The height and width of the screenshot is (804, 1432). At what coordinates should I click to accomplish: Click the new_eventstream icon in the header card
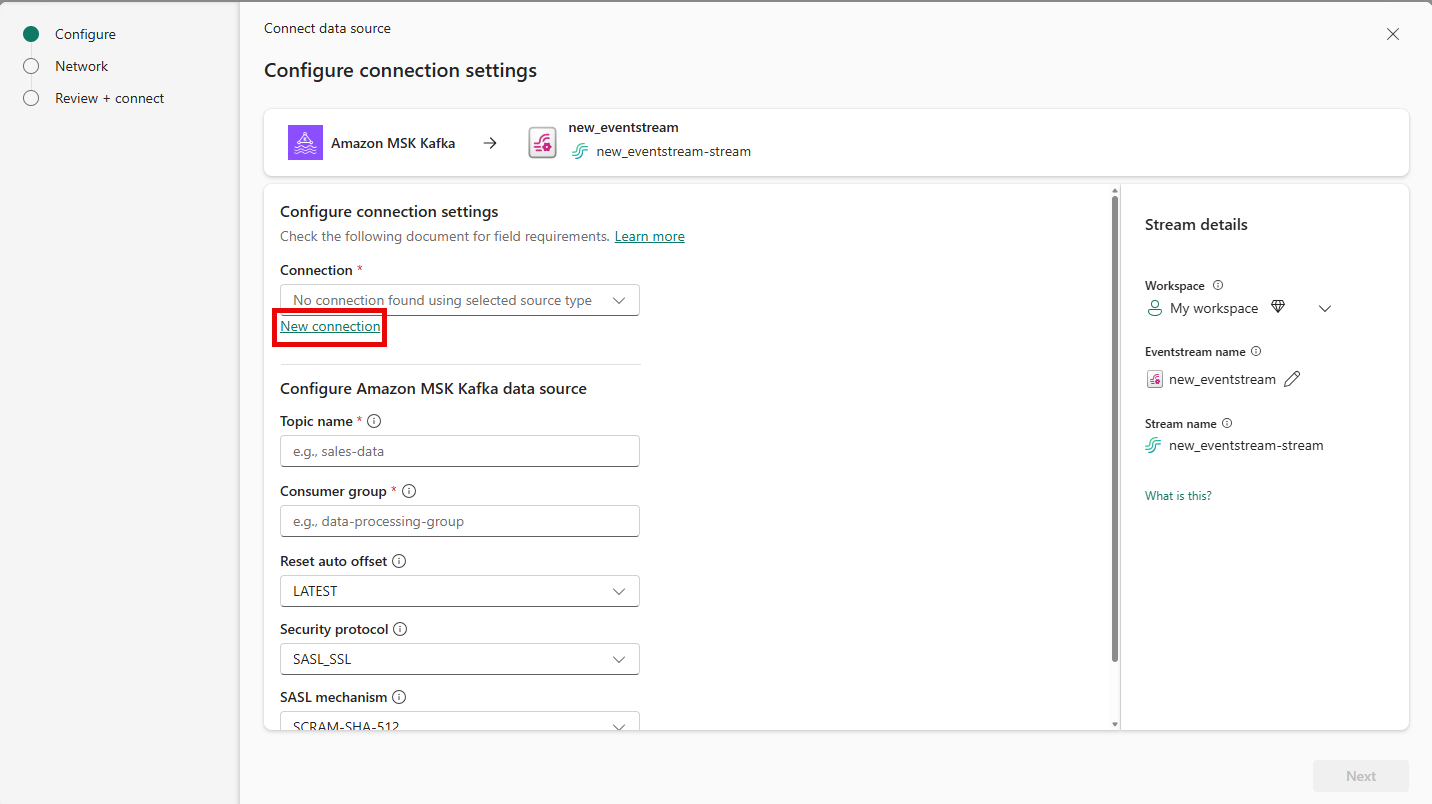point(543,143)
